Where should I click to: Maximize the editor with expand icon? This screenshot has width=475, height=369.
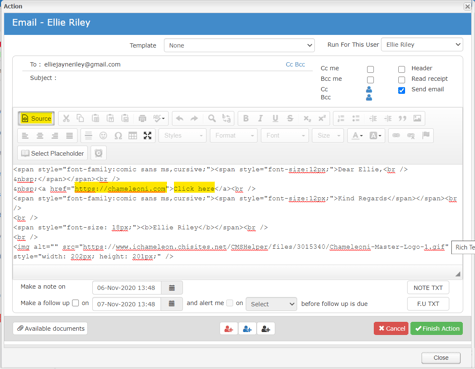pos(147,136)
